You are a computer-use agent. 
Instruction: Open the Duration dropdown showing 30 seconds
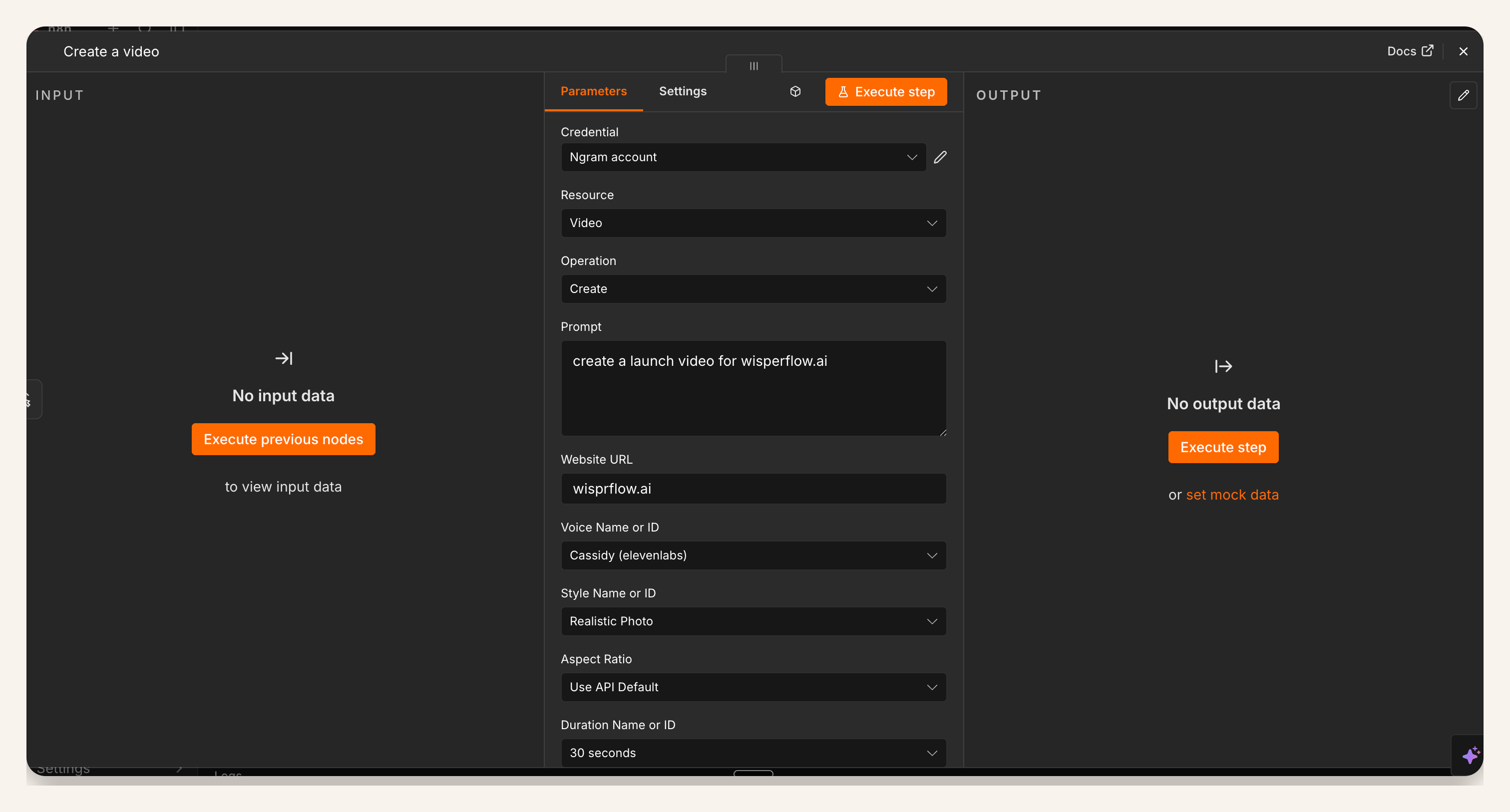point(753,753)
